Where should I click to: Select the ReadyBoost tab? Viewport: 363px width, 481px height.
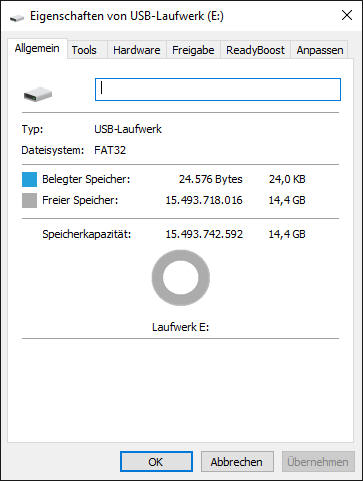tap(255, 50)
